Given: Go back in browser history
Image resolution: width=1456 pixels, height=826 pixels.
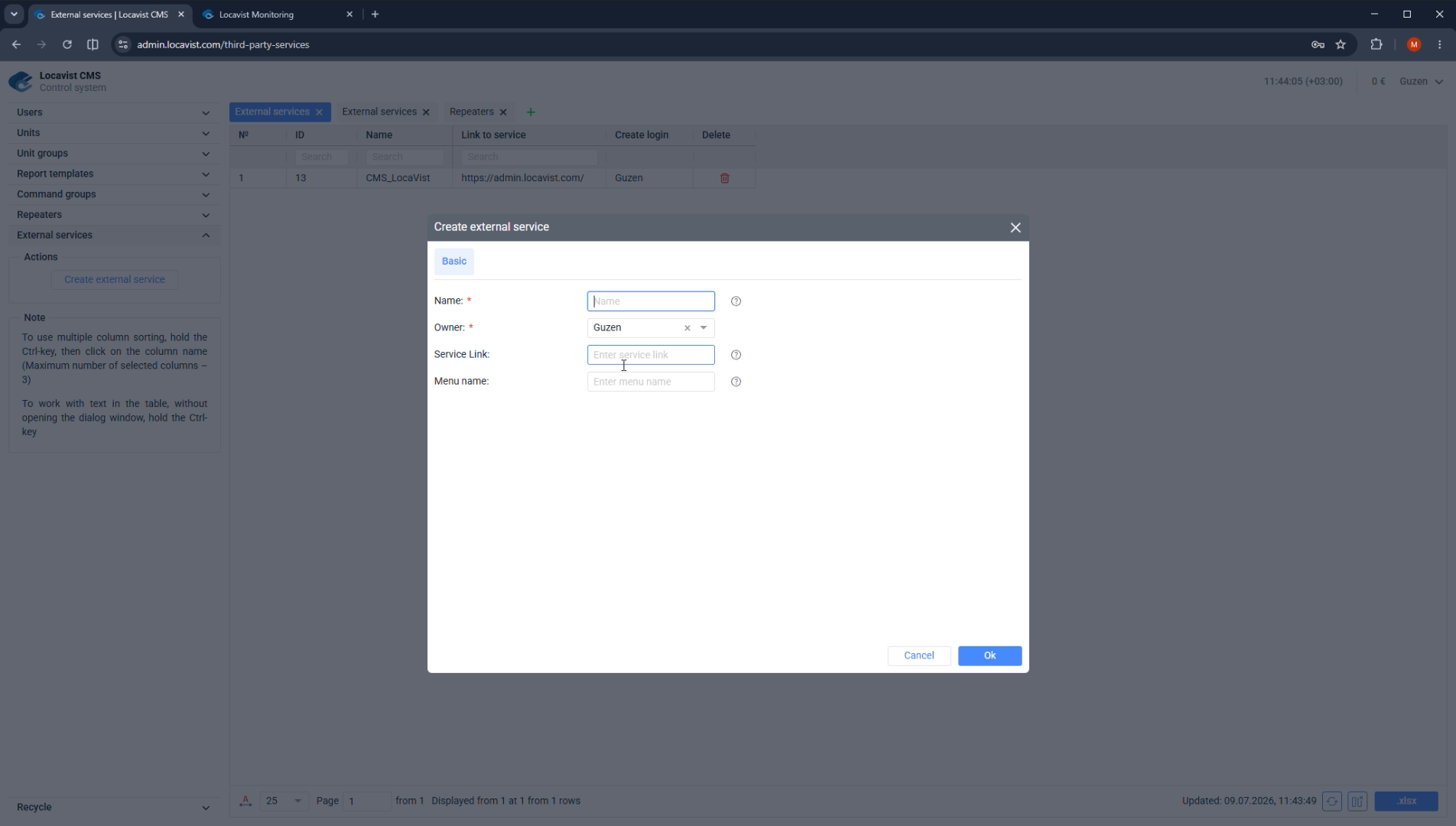Looking at the screenshot, I should coord(16,44).
